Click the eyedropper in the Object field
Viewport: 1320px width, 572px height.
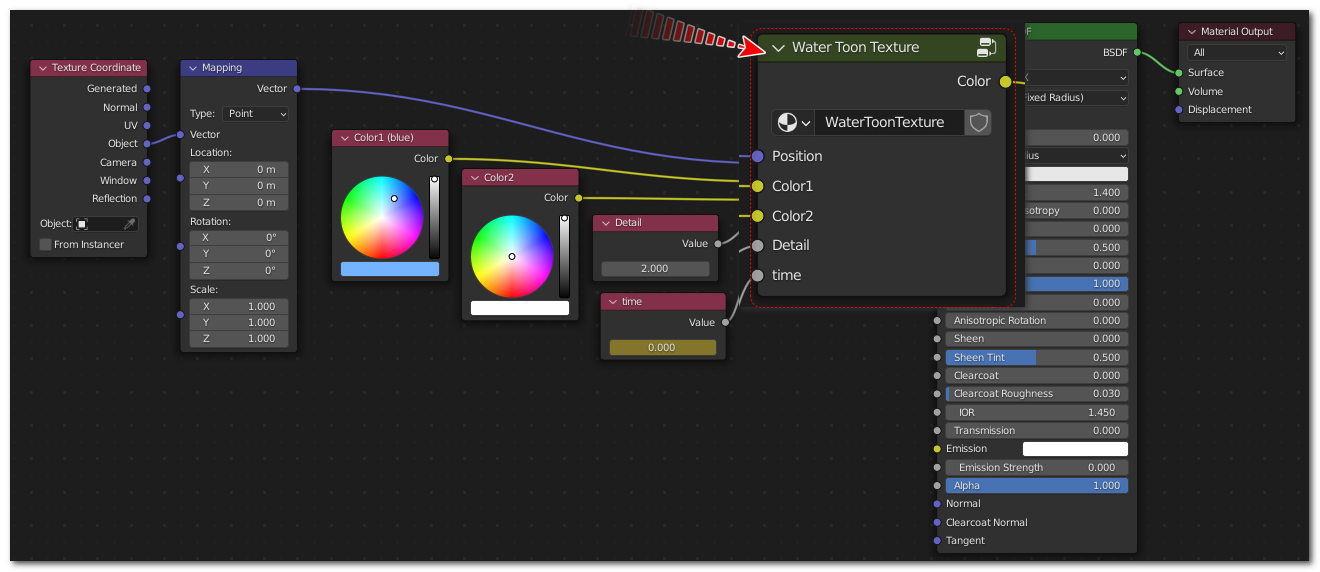(129, 224)
